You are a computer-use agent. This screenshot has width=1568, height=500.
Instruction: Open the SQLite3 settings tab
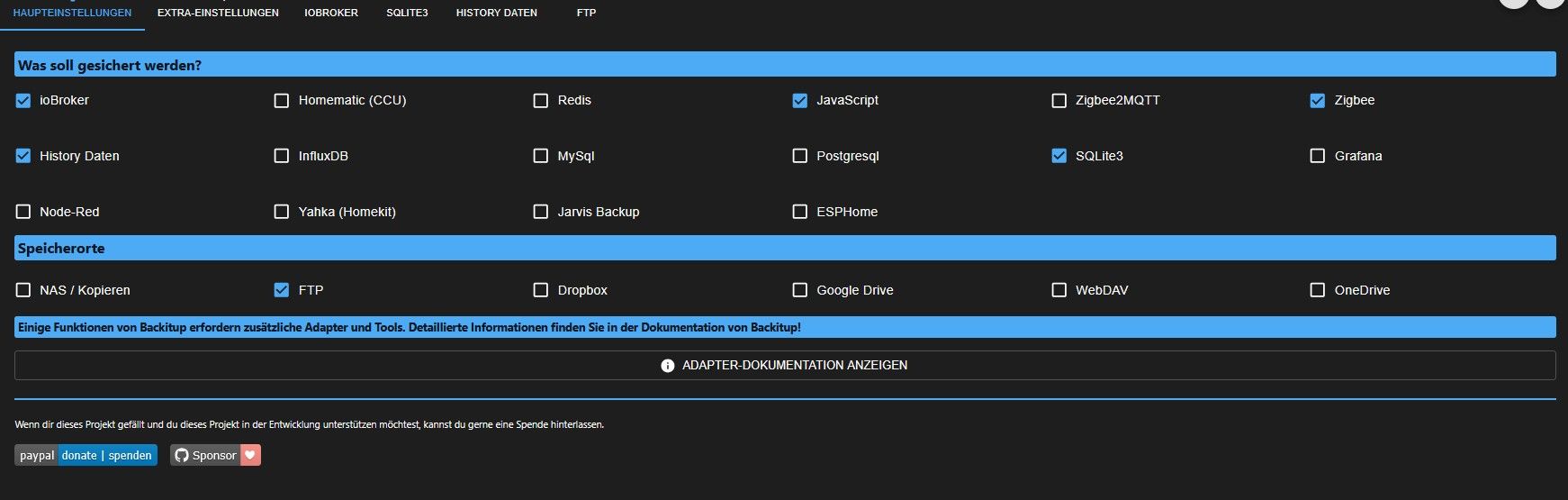(x=407, y=13)
